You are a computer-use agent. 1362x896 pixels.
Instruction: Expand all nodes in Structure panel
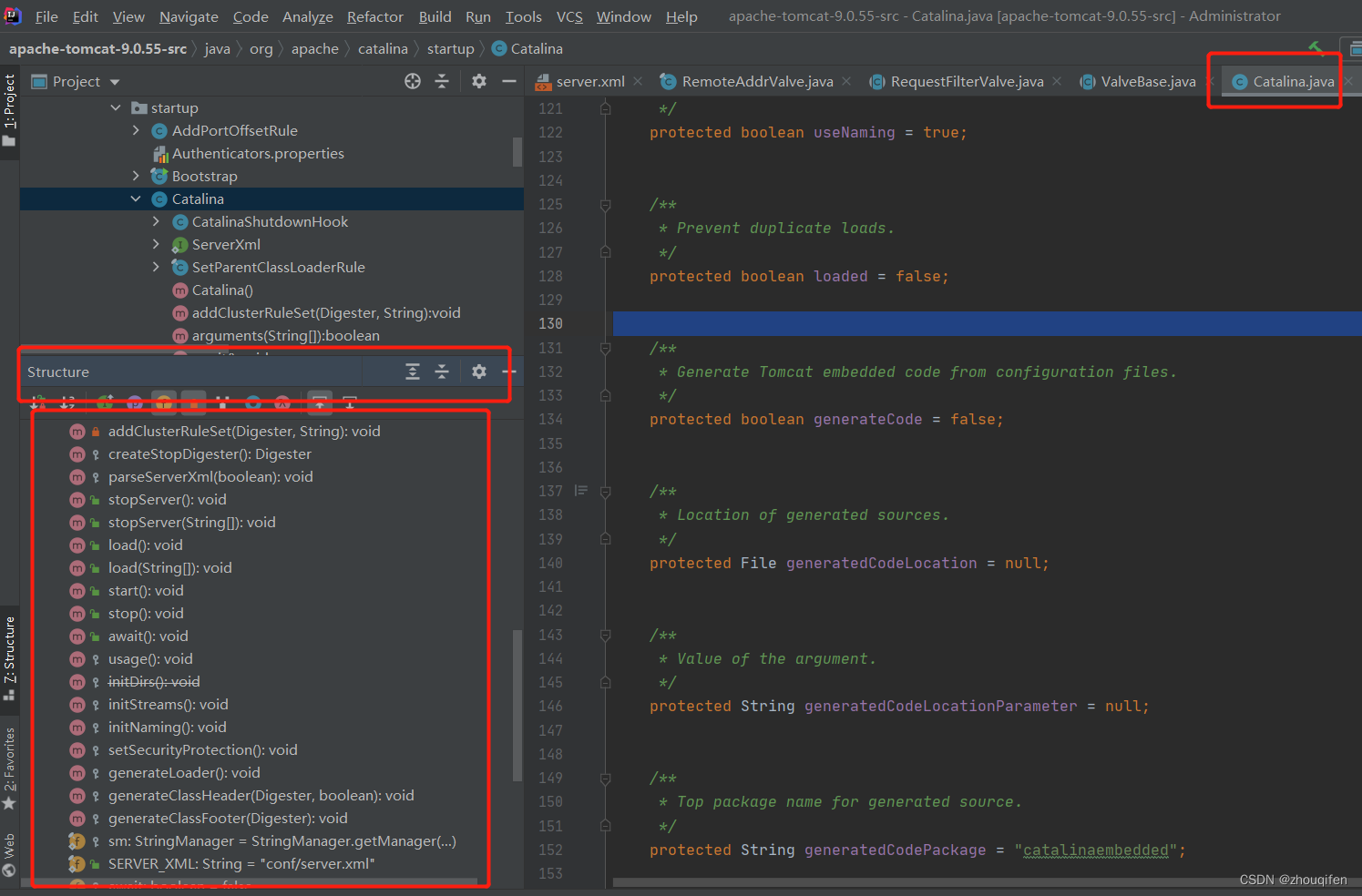point(413,372)
